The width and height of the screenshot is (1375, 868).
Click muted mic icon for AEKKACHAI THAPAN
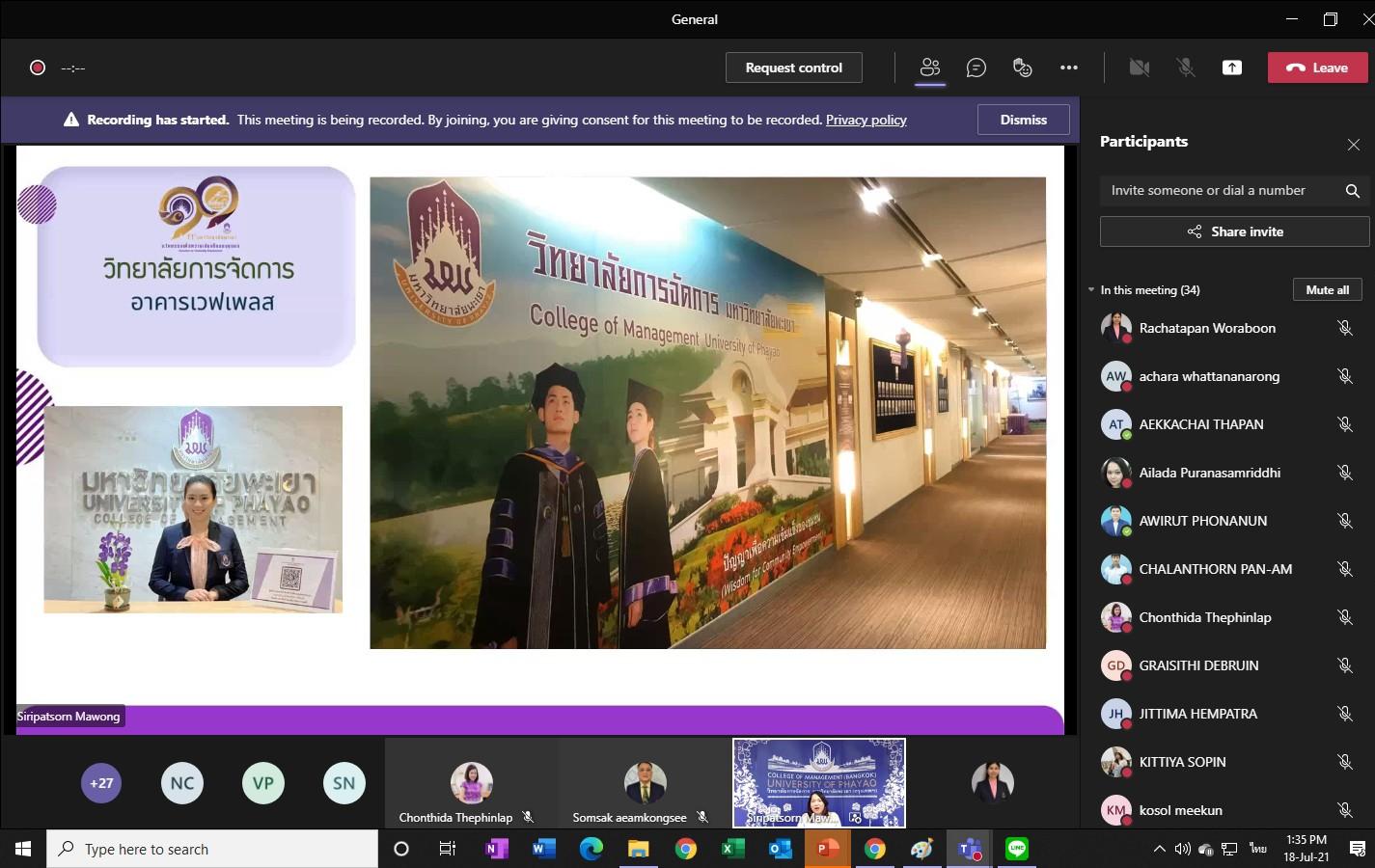pos(1345,424)
